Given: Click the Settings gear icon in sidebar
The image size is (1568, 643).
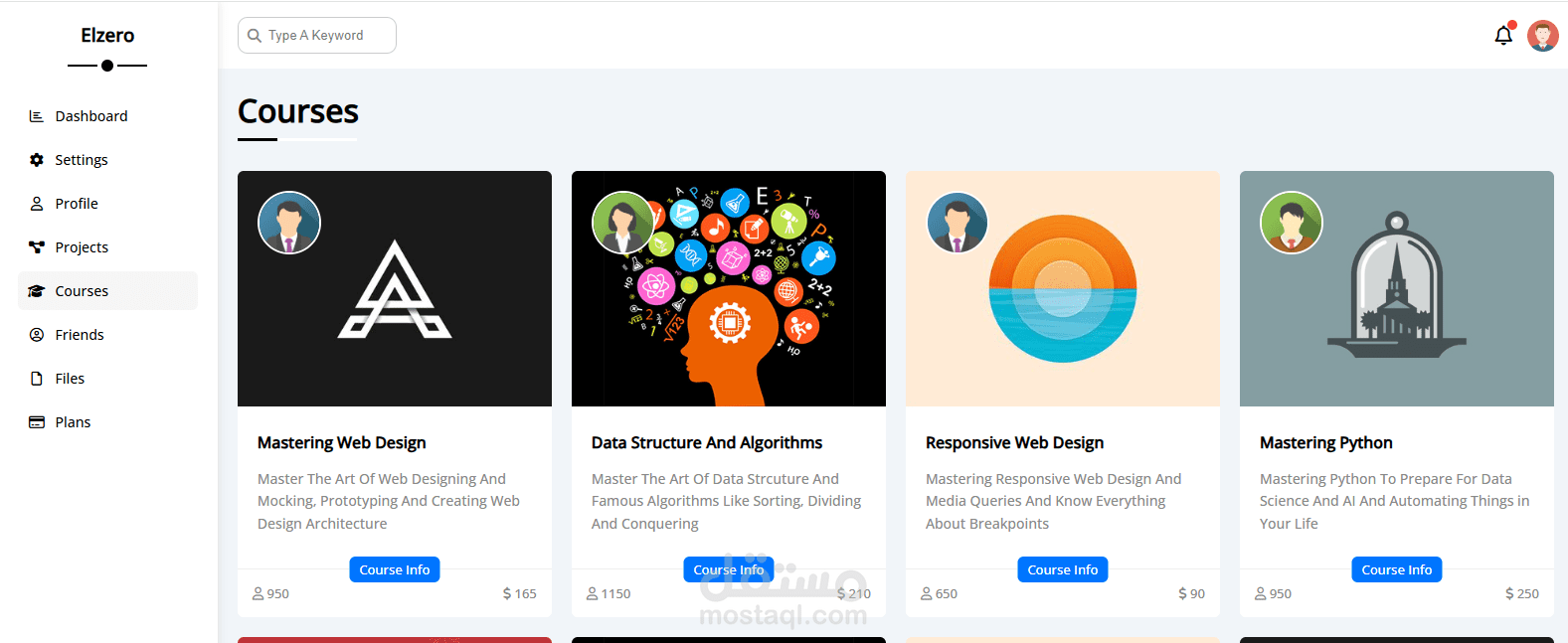Looking at the screenshot, I should pyautogui.click(x=37, y=160).
